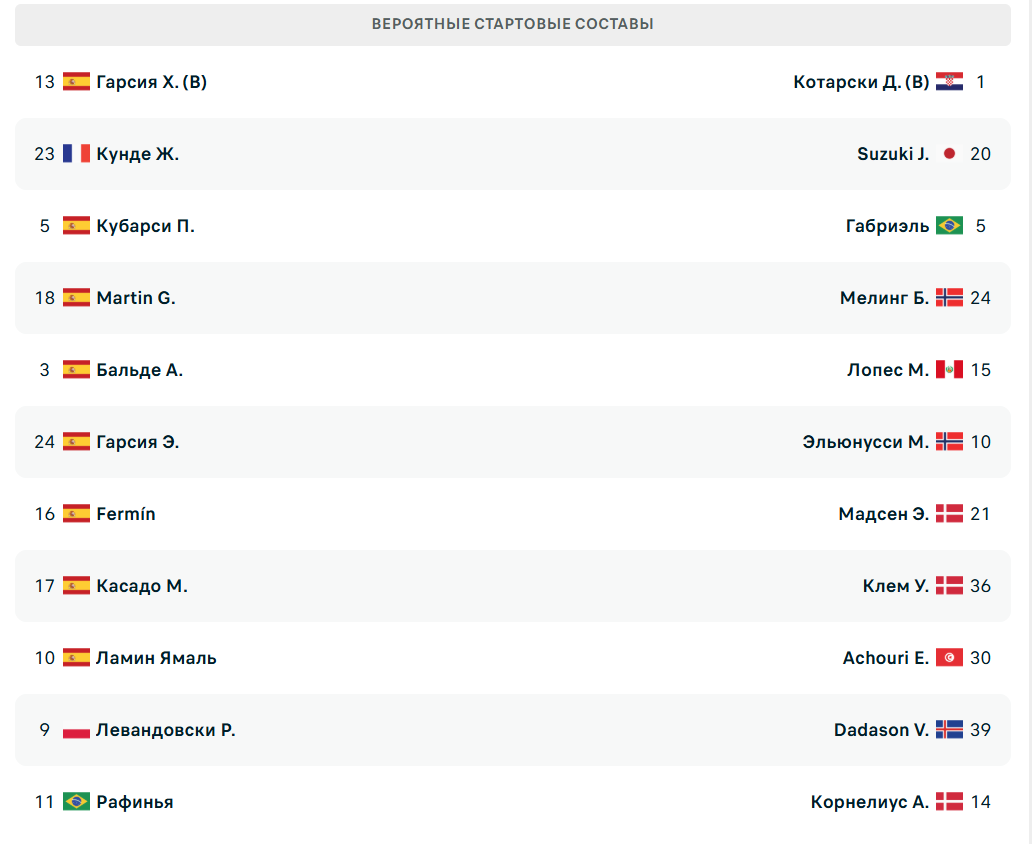Open Левандовски Р. player page
This screenshot has width=1032, height=844.
[165, 730]
